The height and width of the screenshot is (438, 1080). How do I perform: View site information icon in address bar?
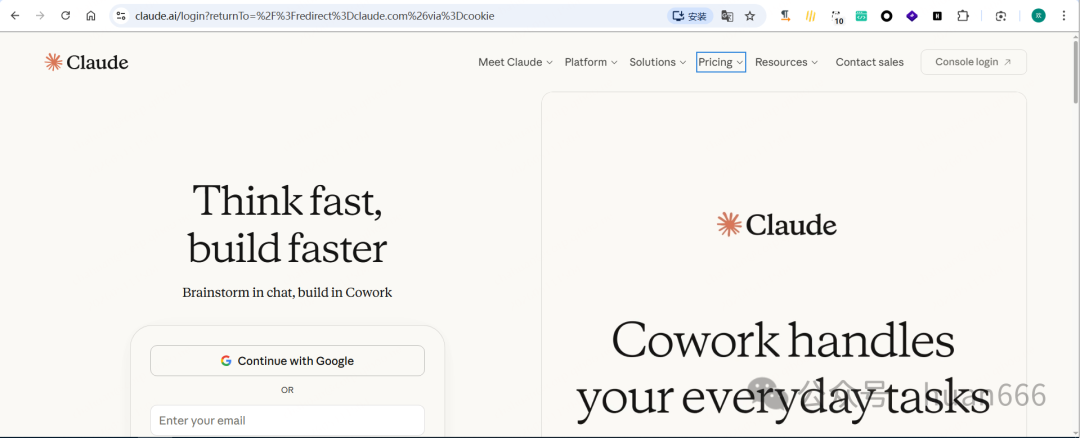121,16
